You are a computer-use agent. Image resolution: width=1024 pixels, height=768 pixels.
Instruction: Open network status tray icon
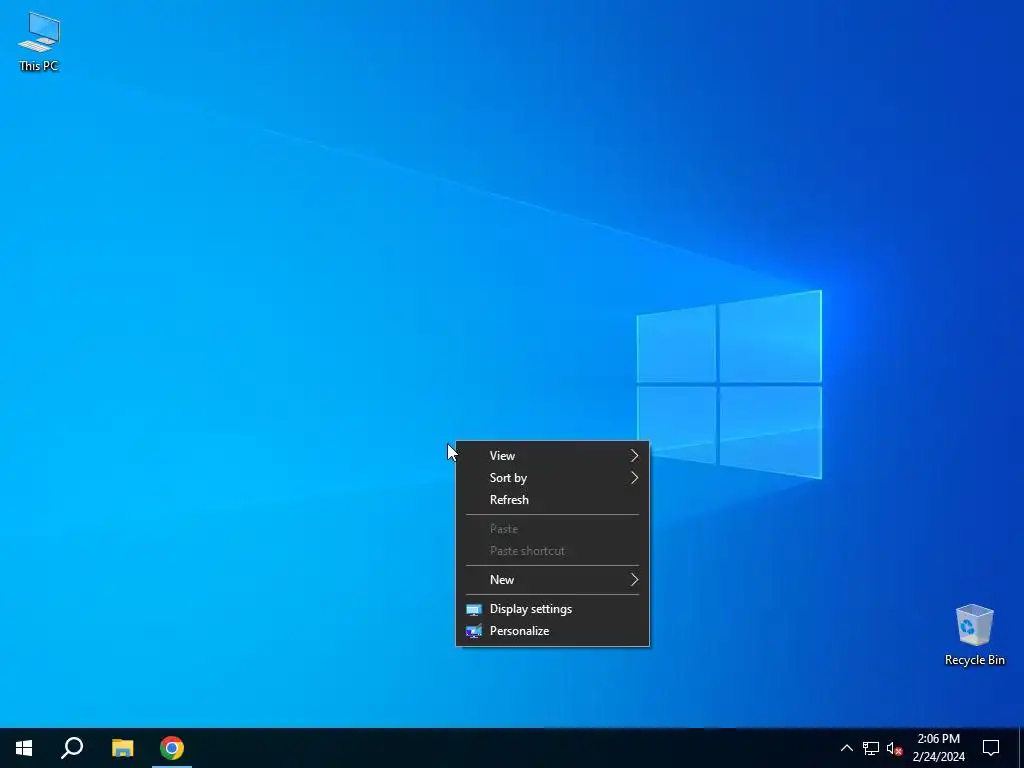871,748
